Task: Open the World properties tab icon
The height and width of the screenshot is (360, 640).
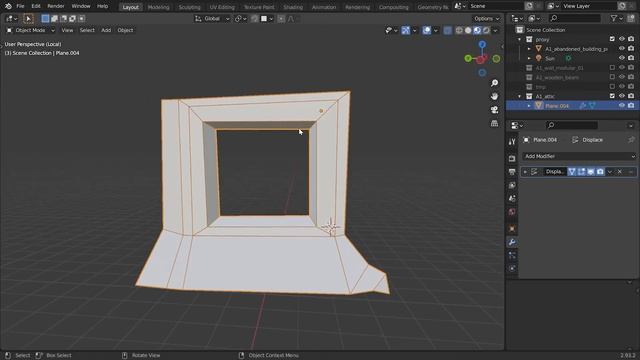Action: pyautogui.click(x=512, y=212)
